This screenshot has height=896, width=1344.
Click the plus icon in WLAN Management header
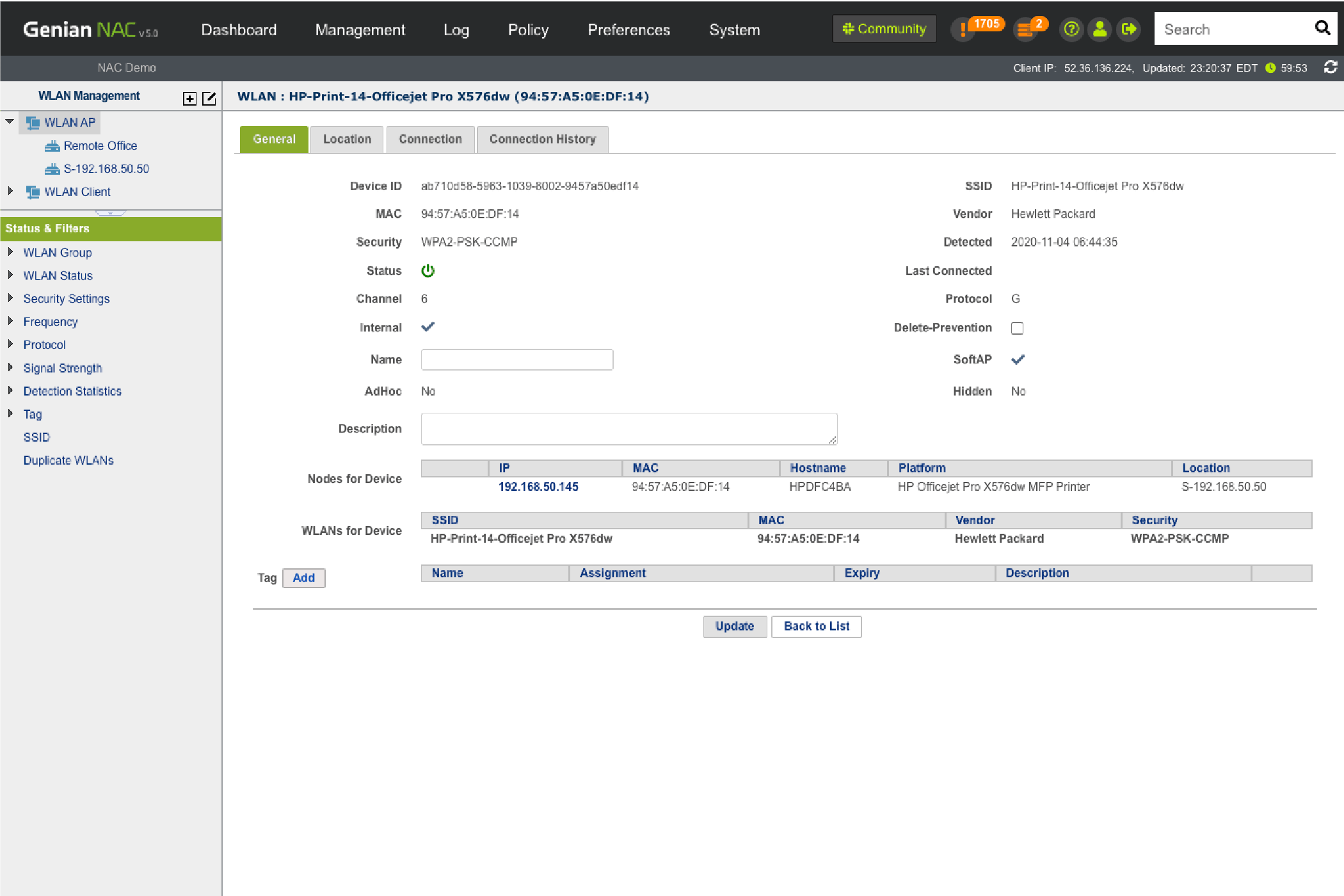point(189,99)
